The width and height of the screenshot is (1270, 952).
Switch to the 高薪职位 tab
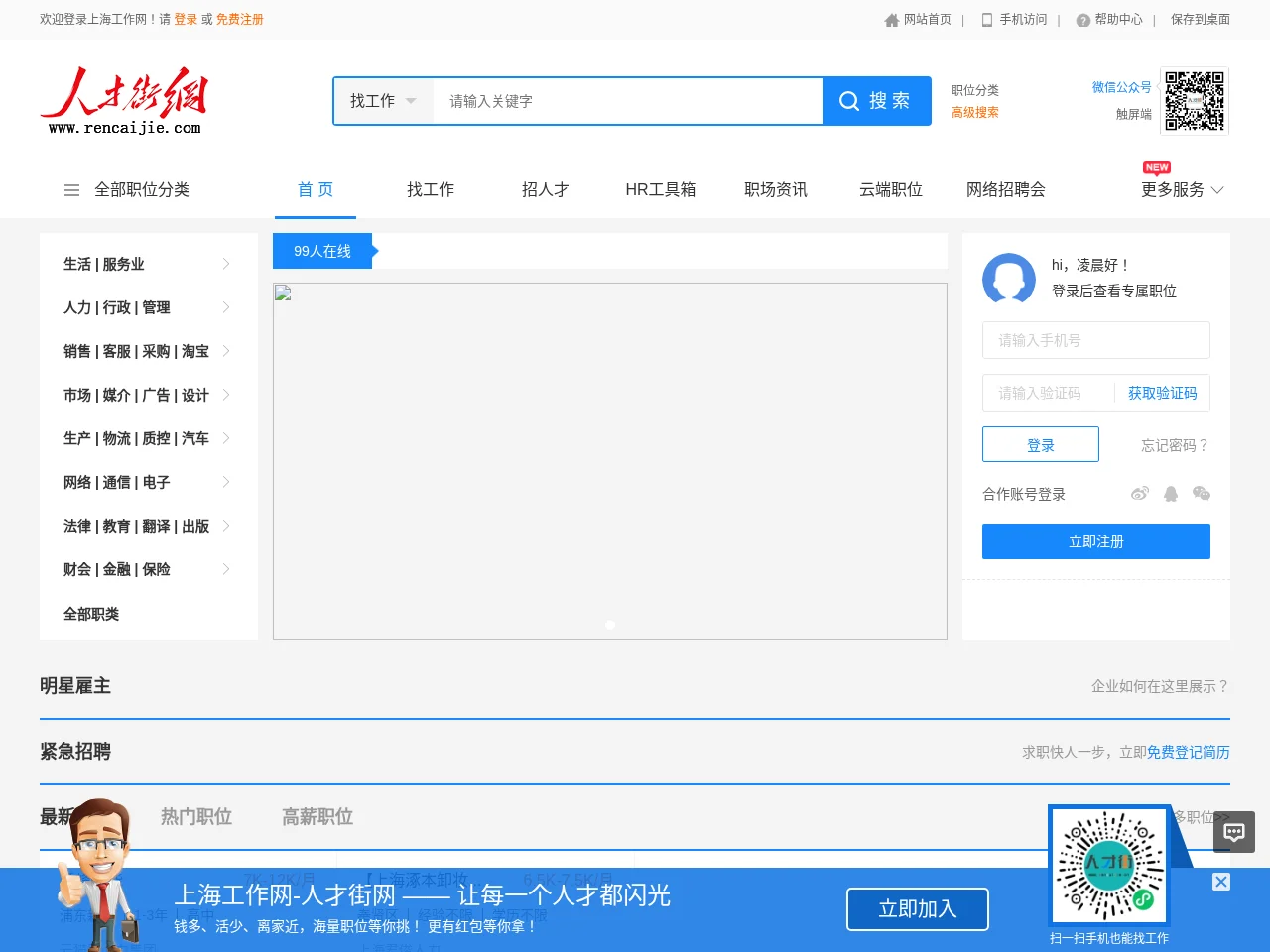tap(317, 817)
